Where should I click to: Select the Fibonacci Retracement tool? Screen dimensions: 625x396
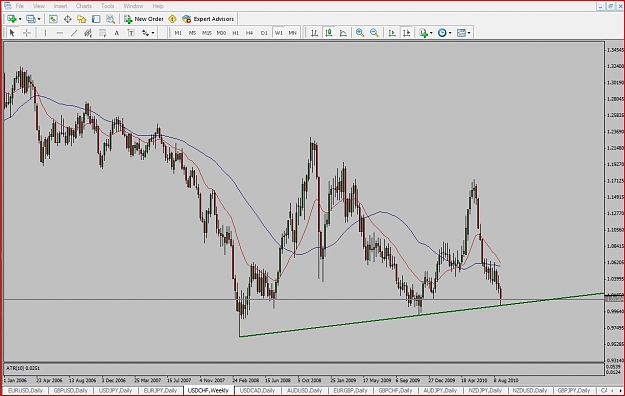click(102, 33)
